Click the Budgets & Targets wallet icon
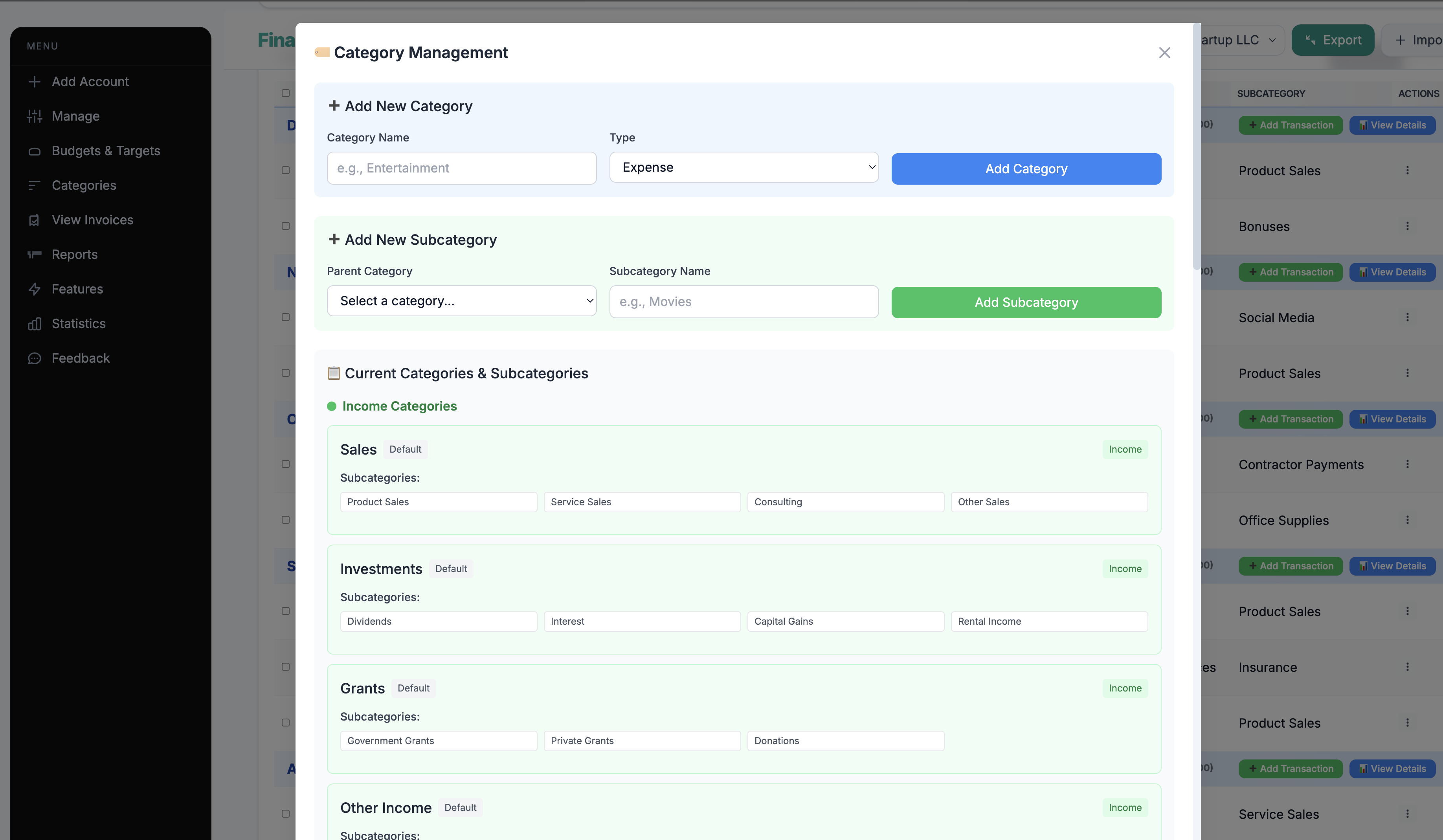The height and width of the screenshot is (840, 1443). pos(35,150)
